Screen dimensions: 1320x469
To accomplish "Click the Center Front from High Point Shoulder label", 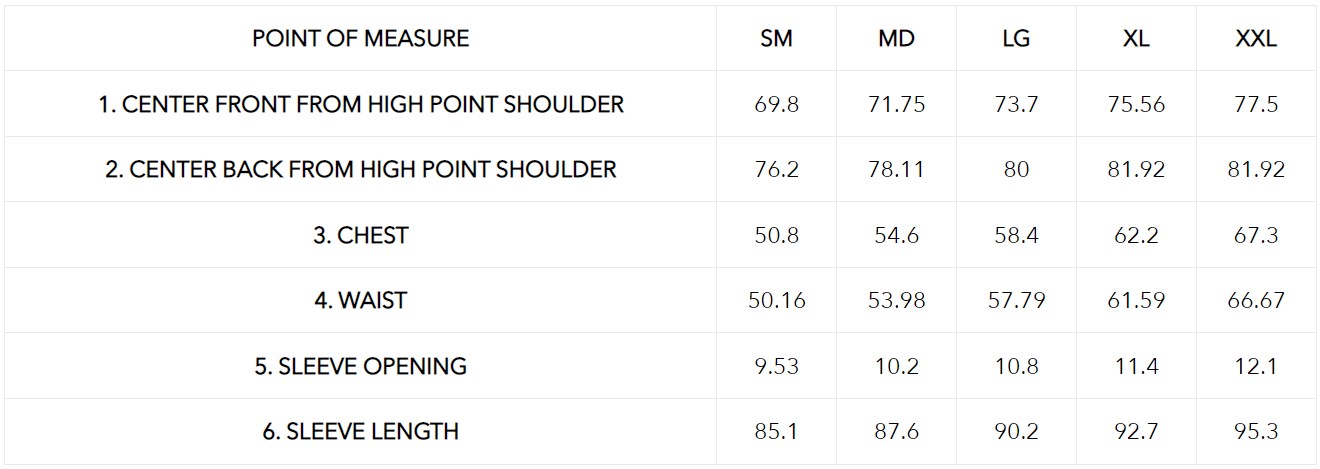I will (360, 104).
